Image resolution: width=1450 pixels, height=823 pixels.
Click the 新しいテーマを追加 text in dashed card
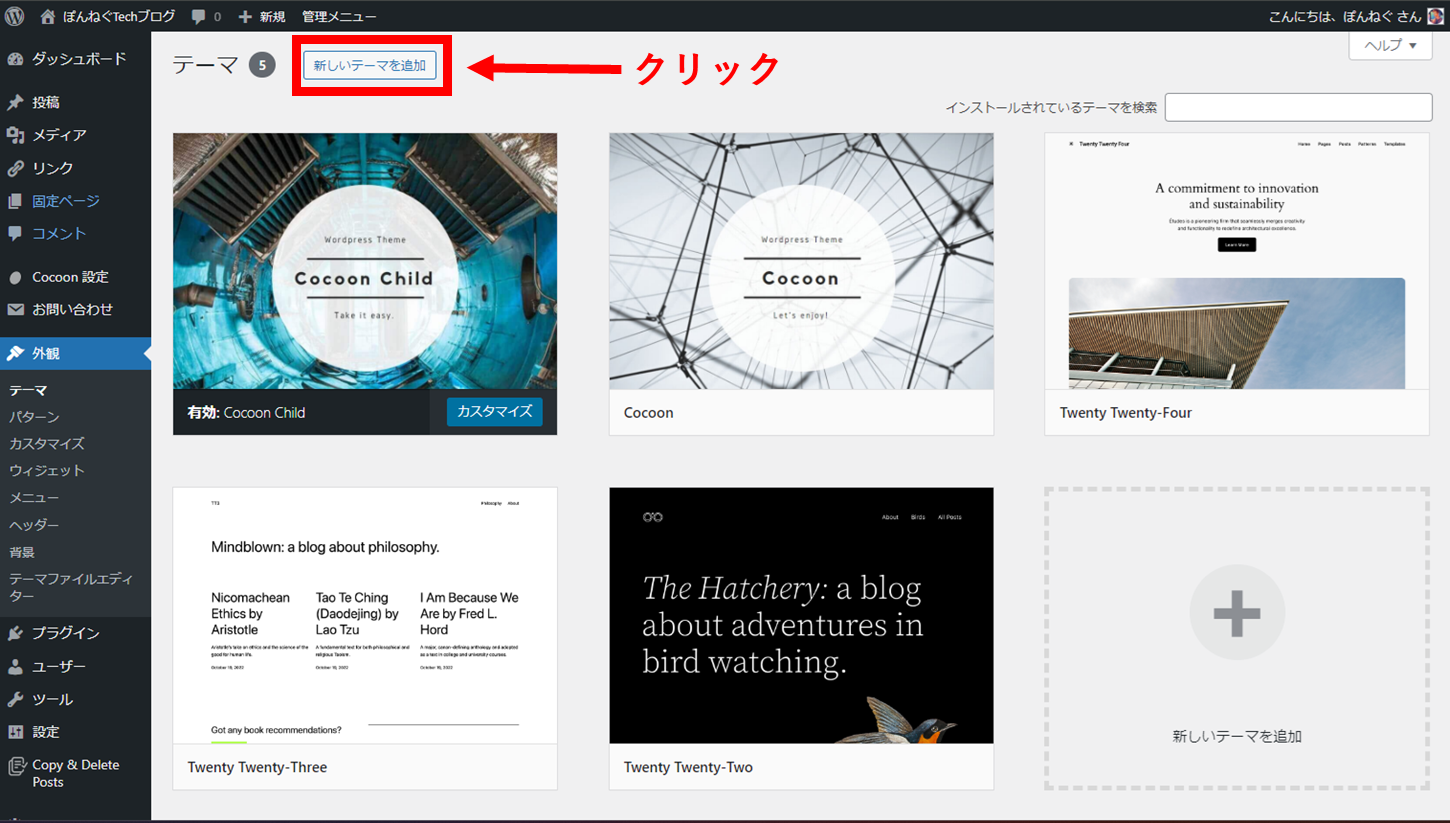(1237, 736)
